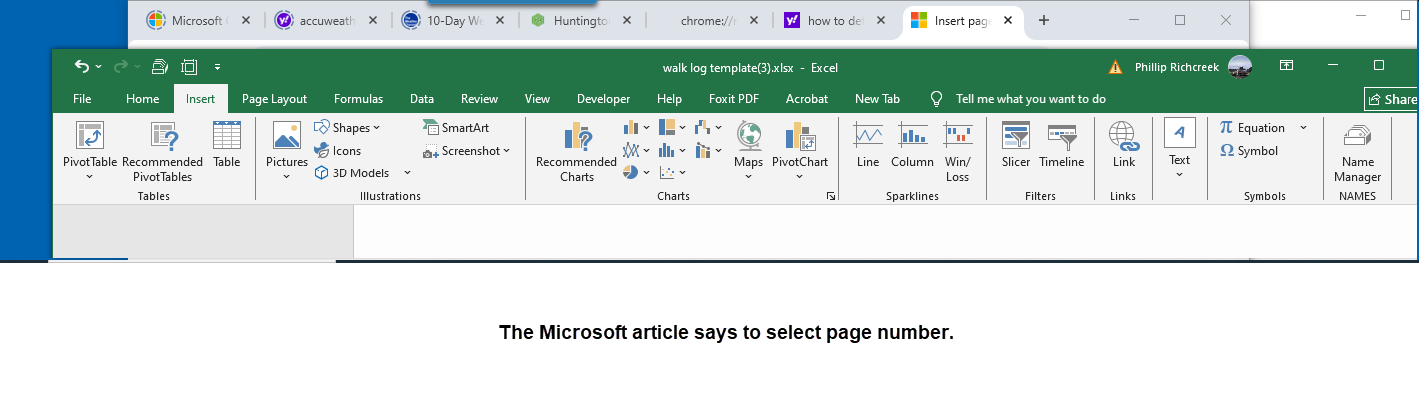Switch to the Page Layout tab
Screen dimensions: 1419x416
coord(274,99)
